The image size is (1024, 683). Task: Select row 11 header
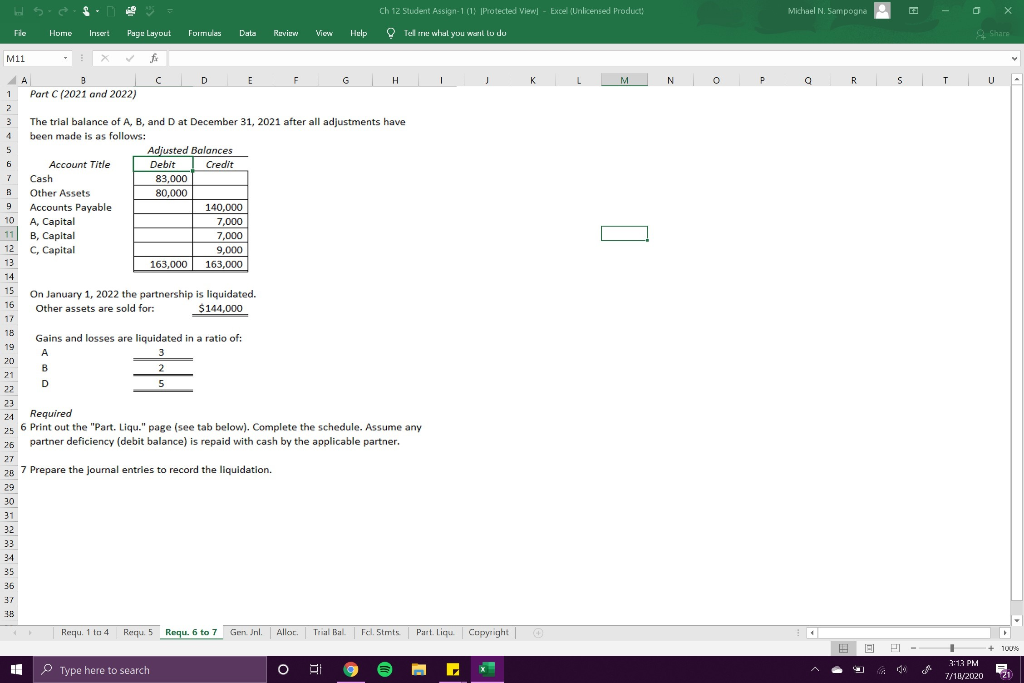(9, 235)
